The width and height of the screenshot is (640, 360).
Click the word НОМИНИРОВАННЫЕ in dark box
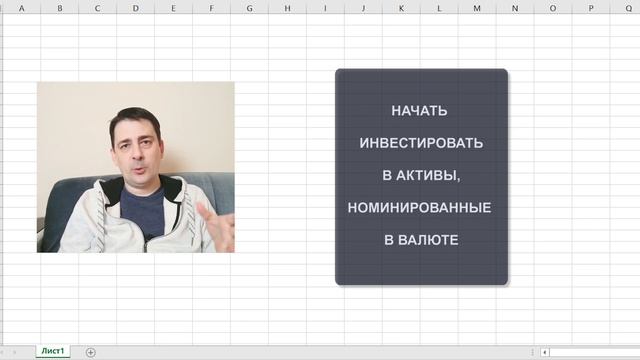tap(419, 207)
